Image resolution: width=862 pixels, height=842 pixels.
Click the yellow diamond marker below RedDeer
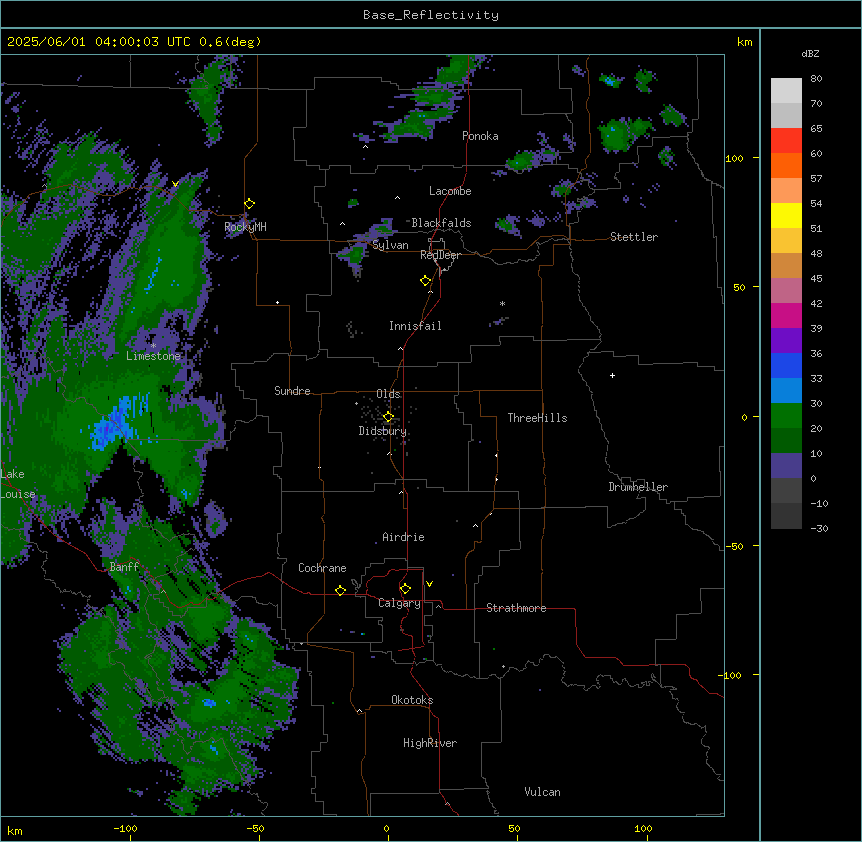point(426,281)
